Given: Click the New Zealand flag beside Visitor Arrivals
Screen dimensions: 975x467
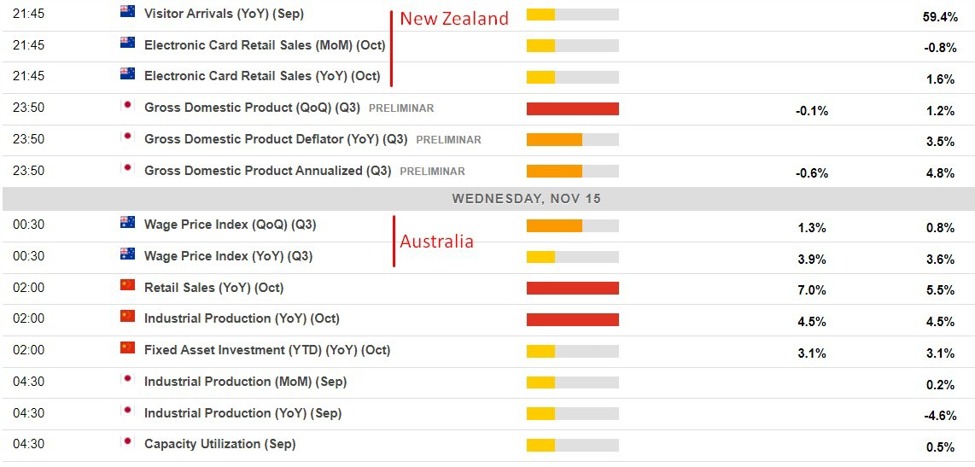Looking at the screenshot, I should (x=127, y=11).
